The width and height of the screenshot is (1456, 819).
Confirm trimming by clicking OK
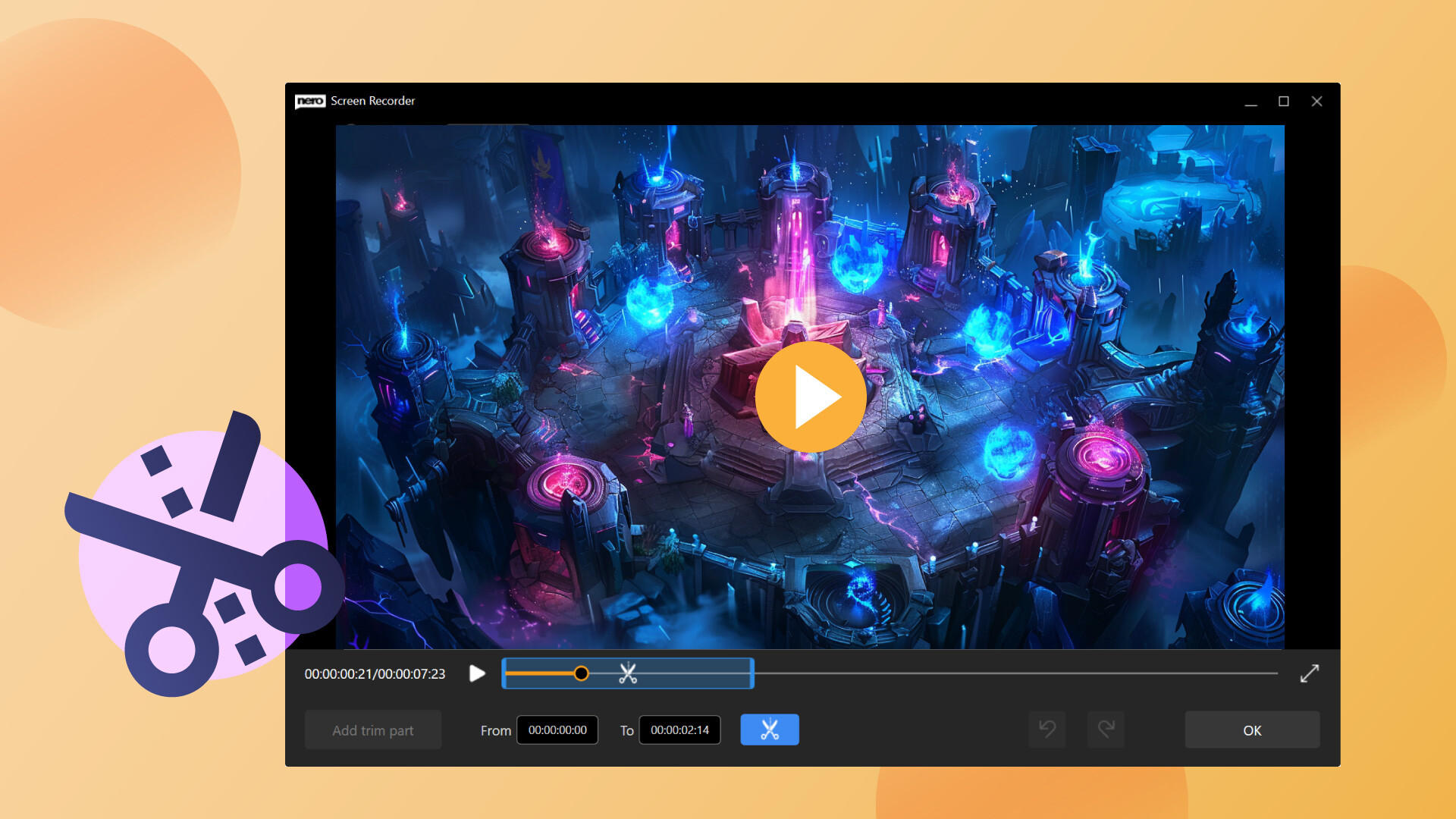1251,730
